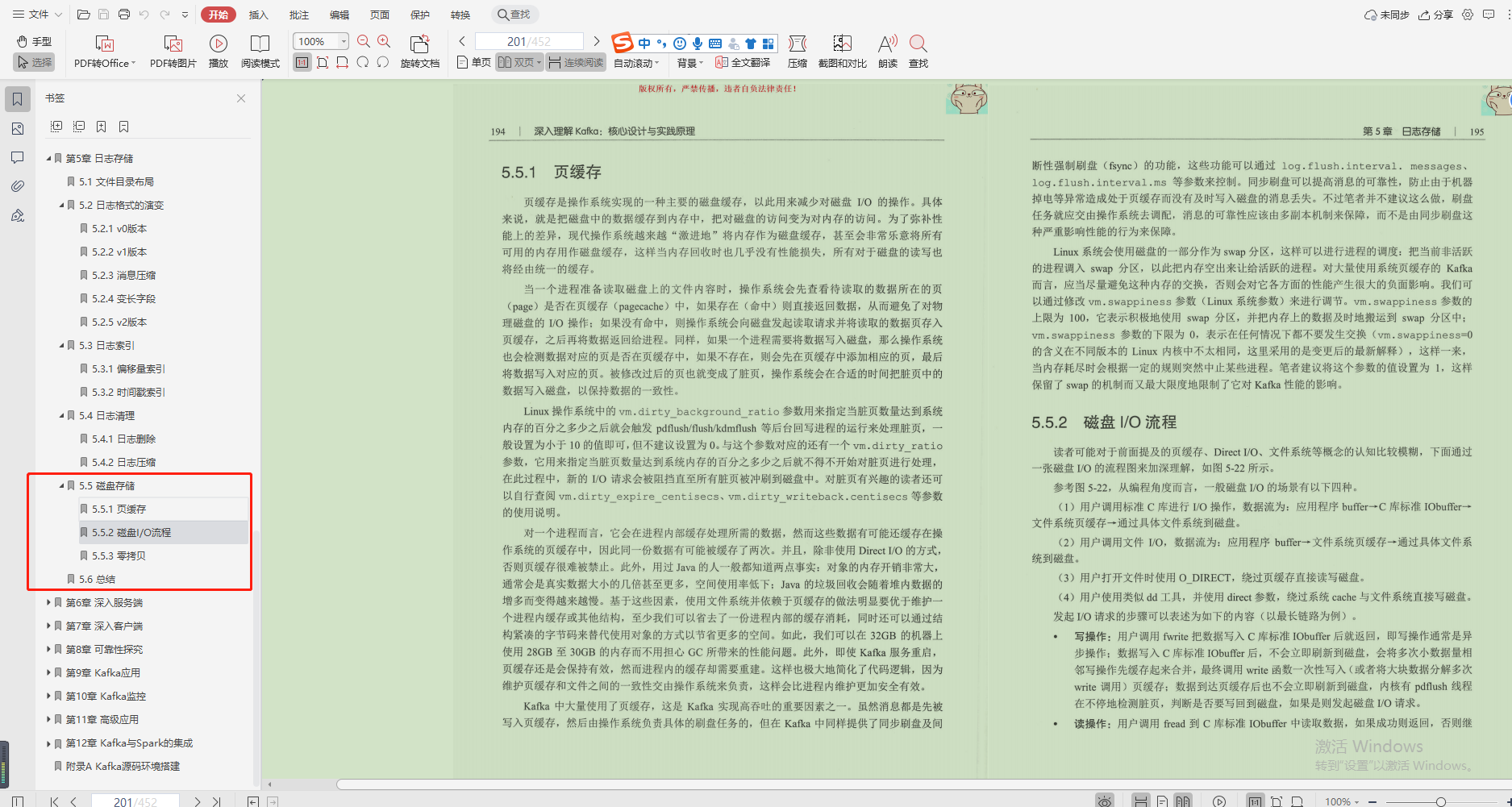Click the rotate document (旋转文档) icon
The image size is (1512, 807).
pyautogui.click(x=419, y=44)
